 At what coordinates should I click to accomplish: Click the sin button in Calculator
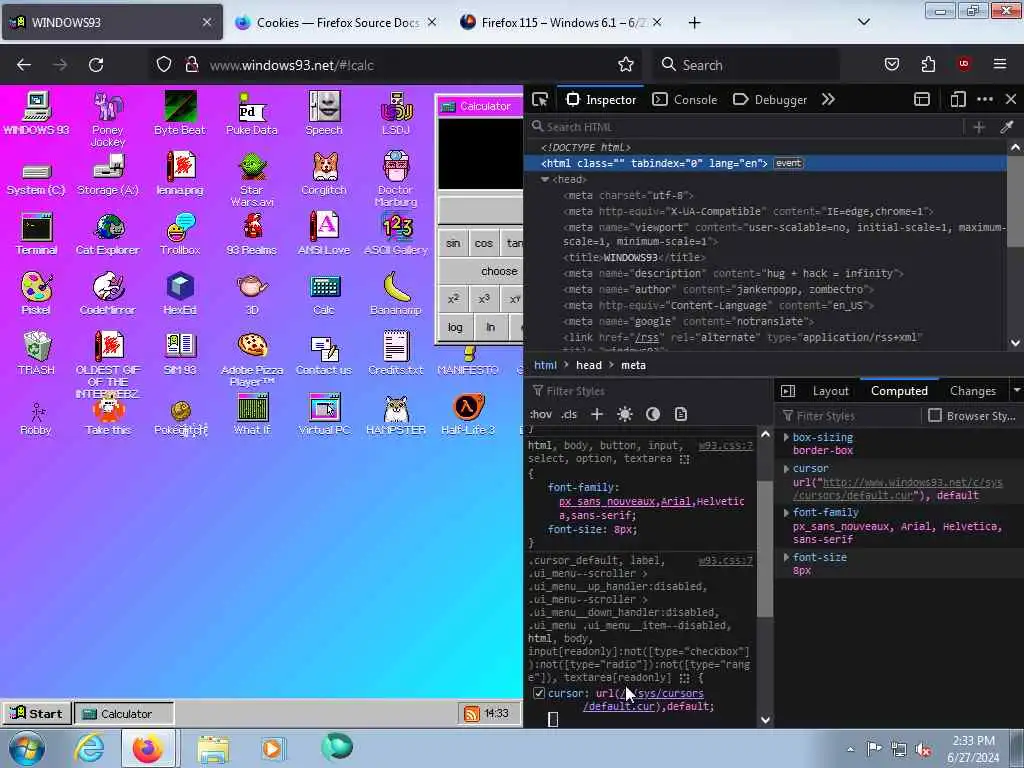click(453, 243)
